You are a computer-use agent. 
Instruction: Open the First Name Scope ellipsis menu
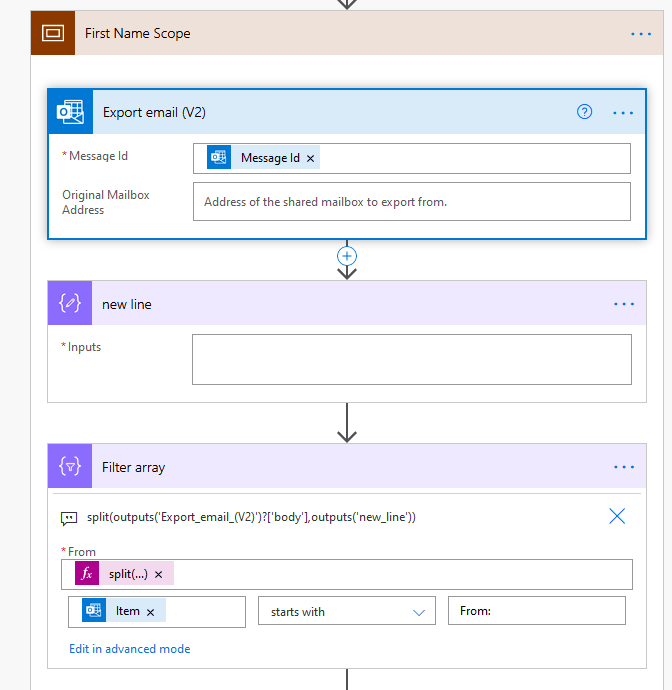[640, 34]
